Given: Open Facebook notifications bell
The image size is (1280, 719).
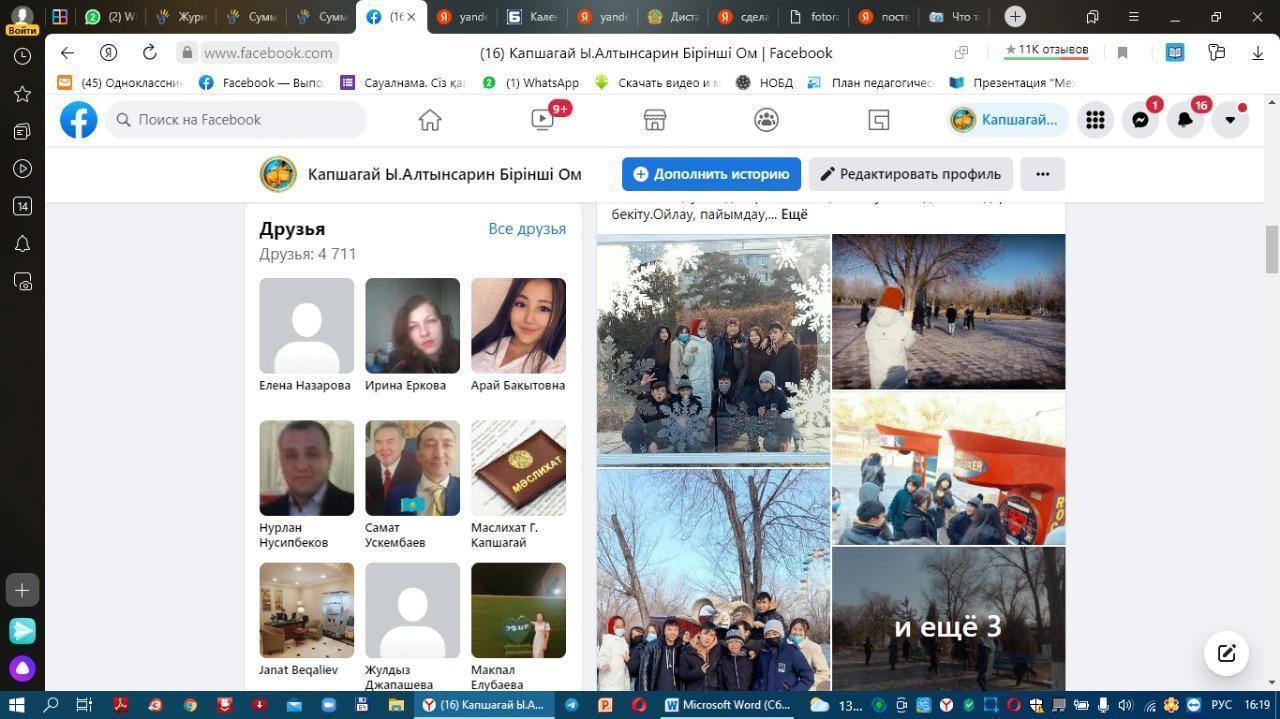Looking at the screenshot, I should 1185,120.
